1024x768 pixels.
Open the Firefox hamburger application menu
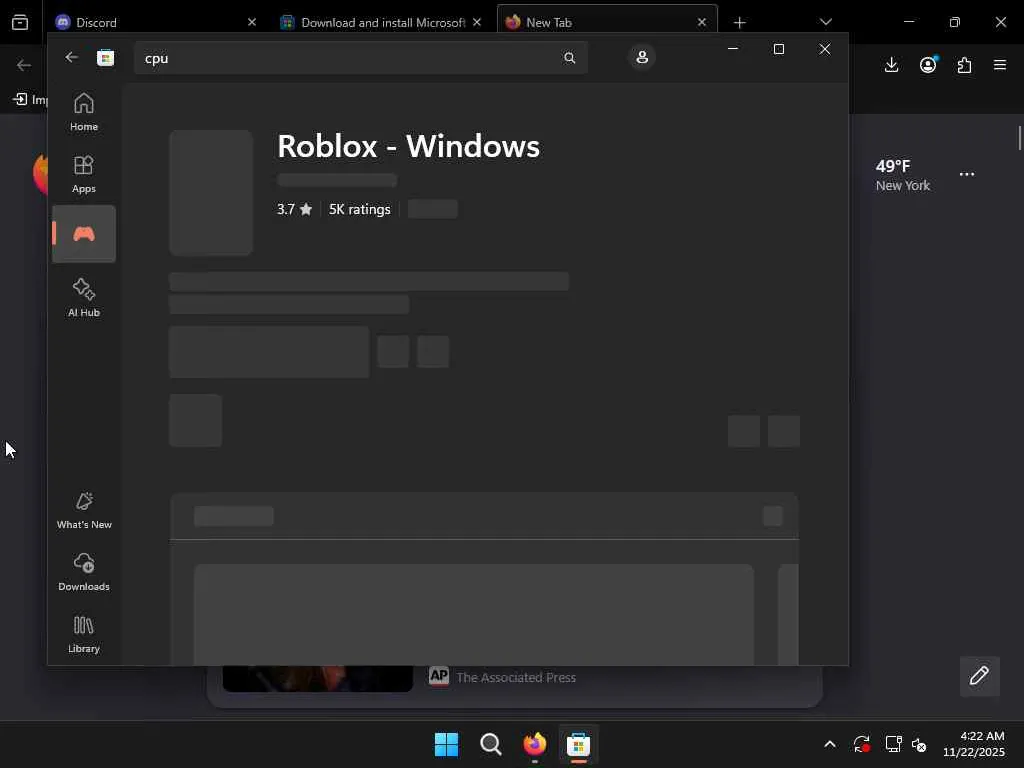(1000, 65)
